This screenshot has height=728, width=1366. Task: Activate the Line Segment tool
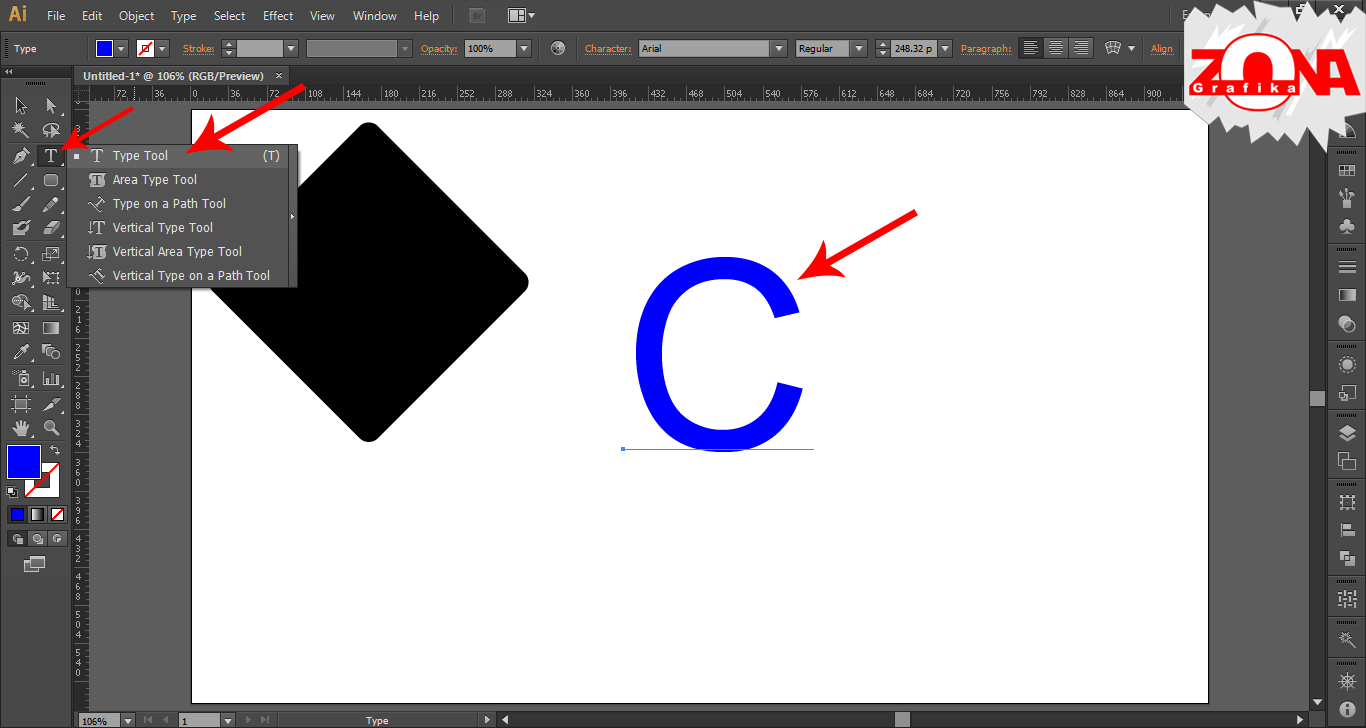21,180
